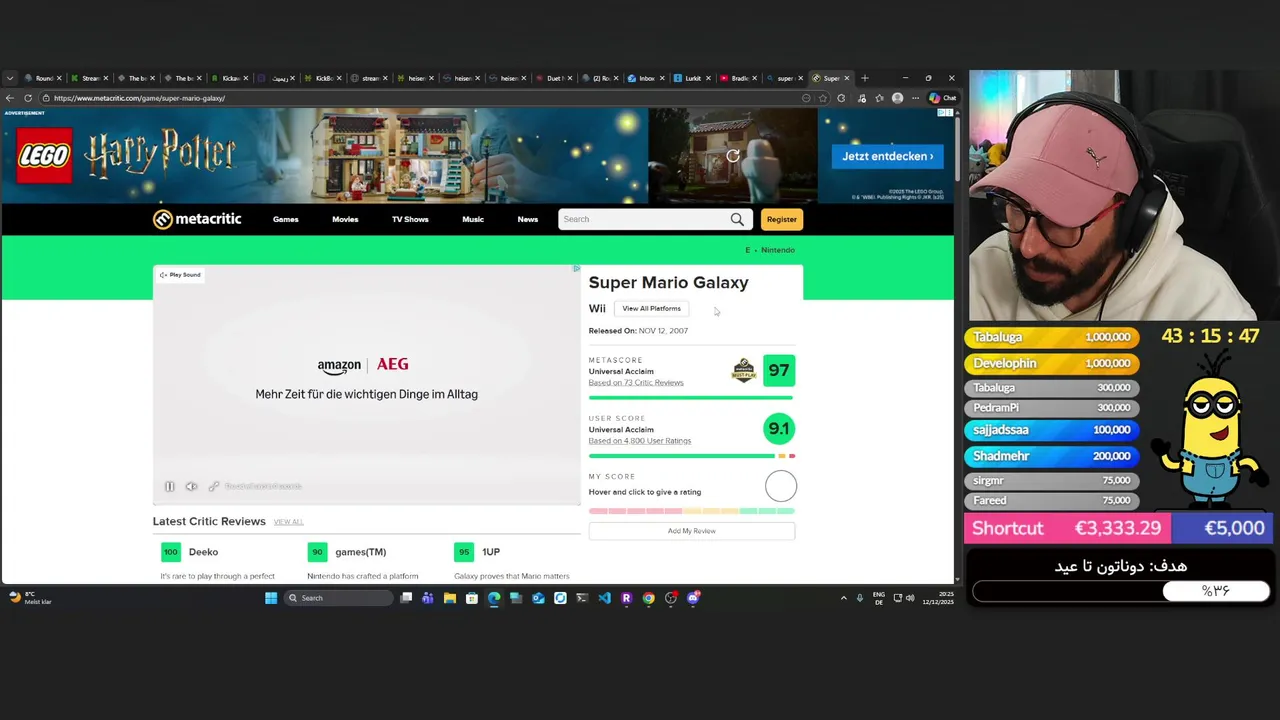
Task: Open the Games menu
Action: (285, 219)
